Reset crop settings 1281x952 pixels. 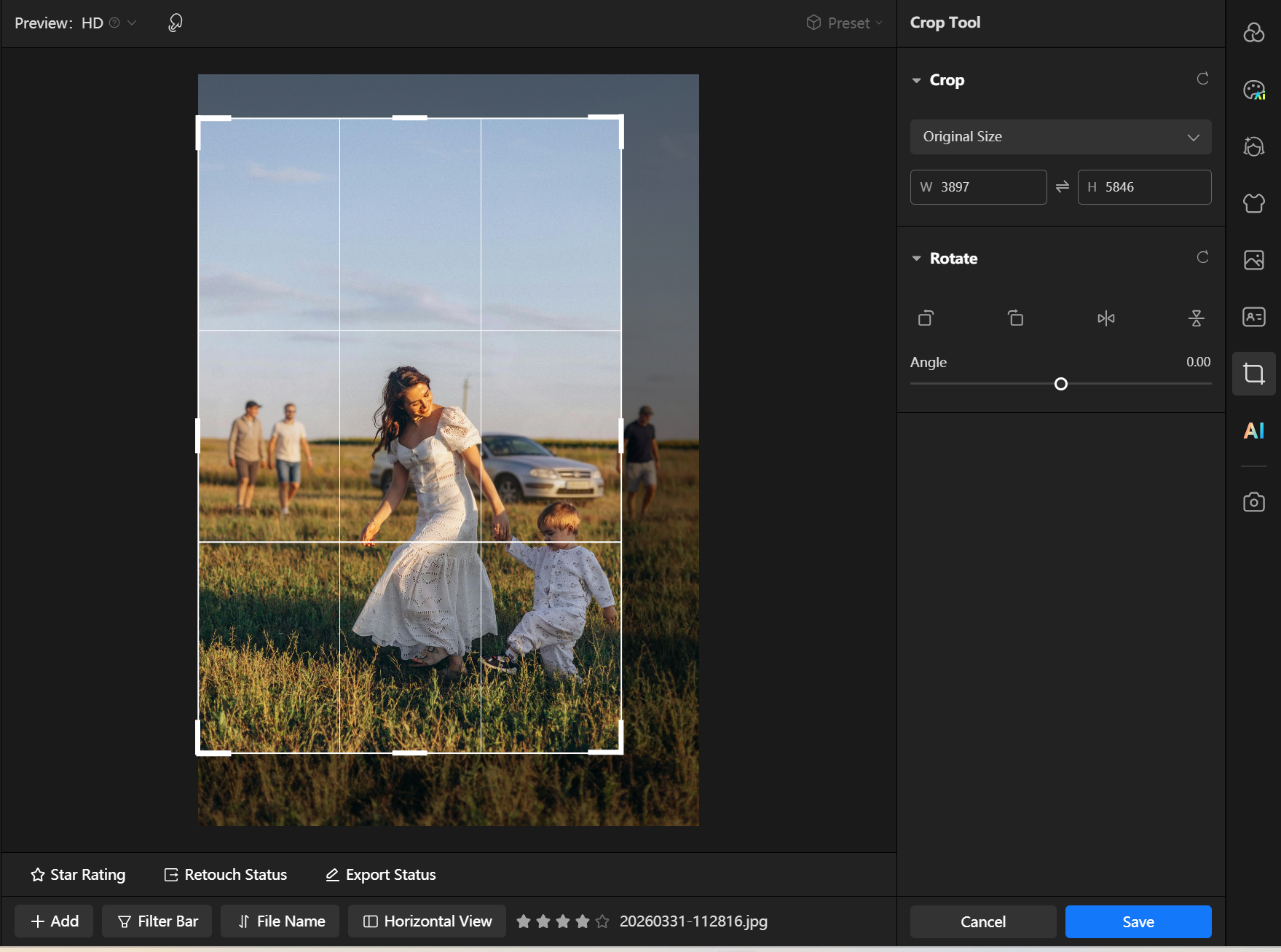tap(1202, 79)
